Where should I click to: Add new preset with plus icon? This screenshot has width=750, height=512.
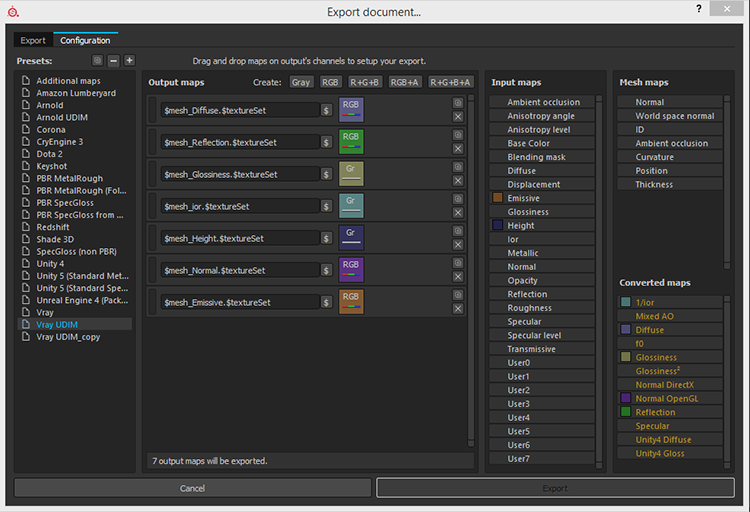click(x=129, y=60)
